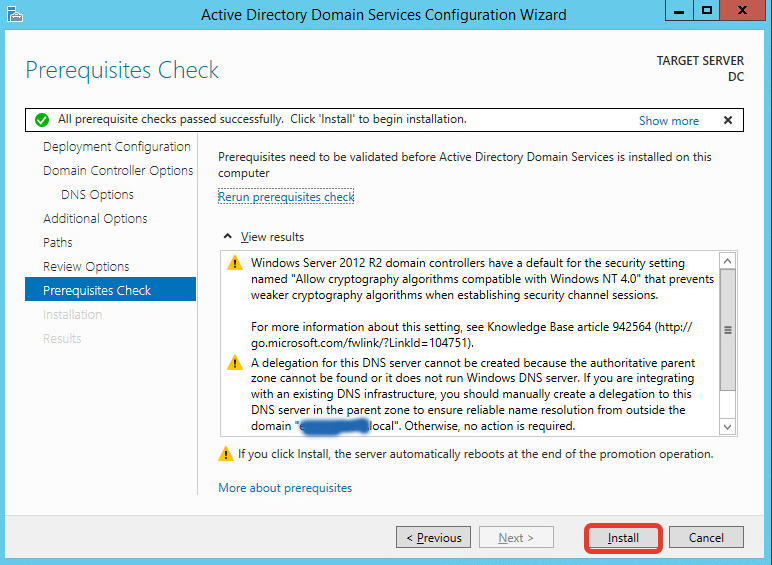Select DNS Options in sidebar
Viewport: 772px width, 565px height.
pyautogui.click(x=97, y=194)
